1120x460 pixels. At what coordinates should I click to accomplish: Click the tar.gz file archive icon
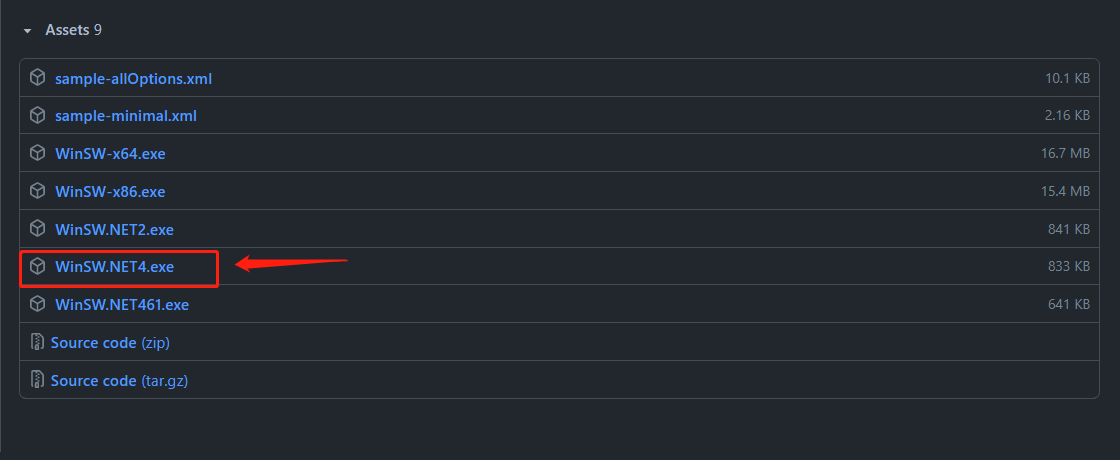click(37, 380)
